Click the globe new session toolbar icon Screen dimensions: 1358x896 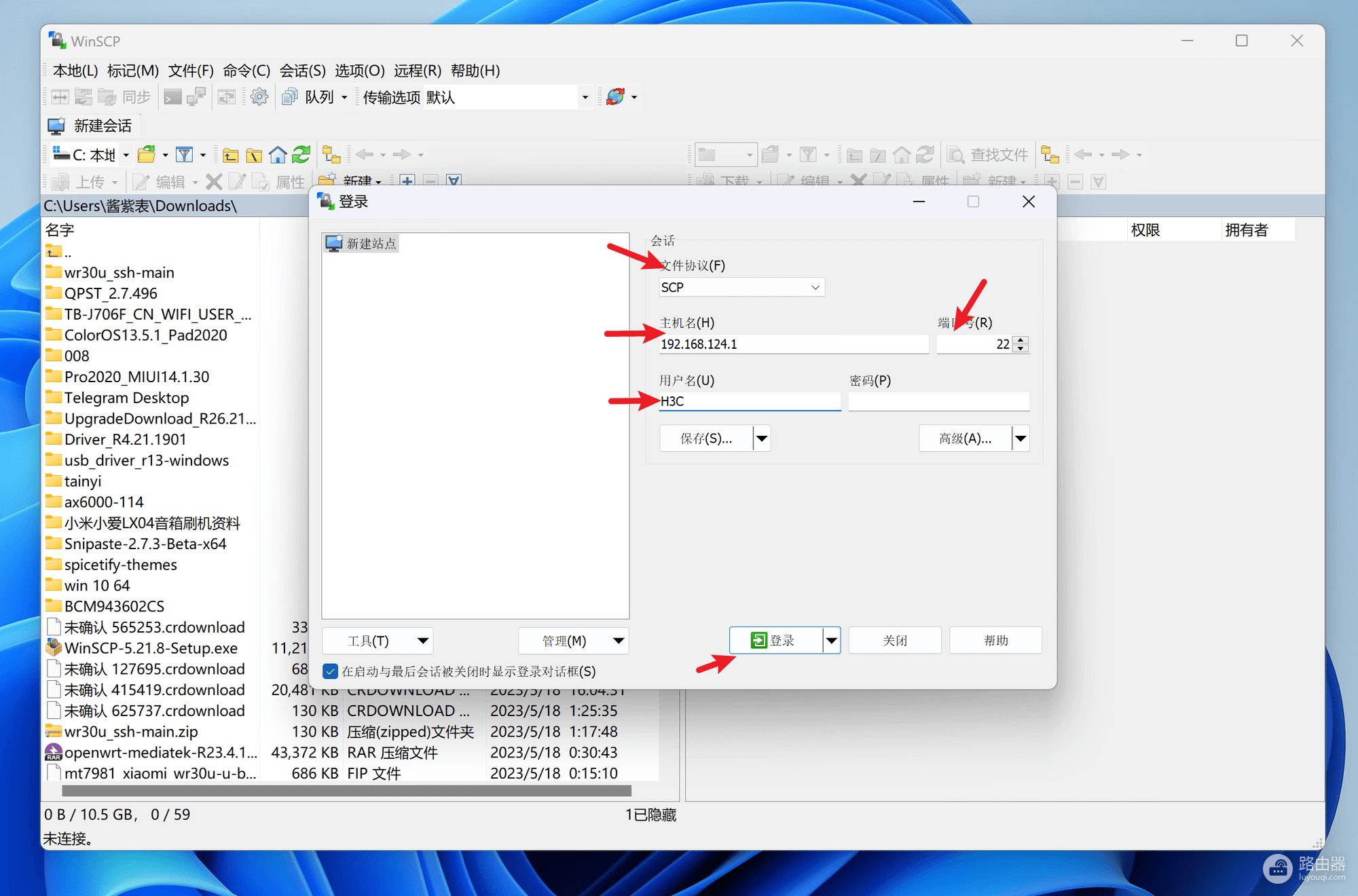tap(616, 97)
